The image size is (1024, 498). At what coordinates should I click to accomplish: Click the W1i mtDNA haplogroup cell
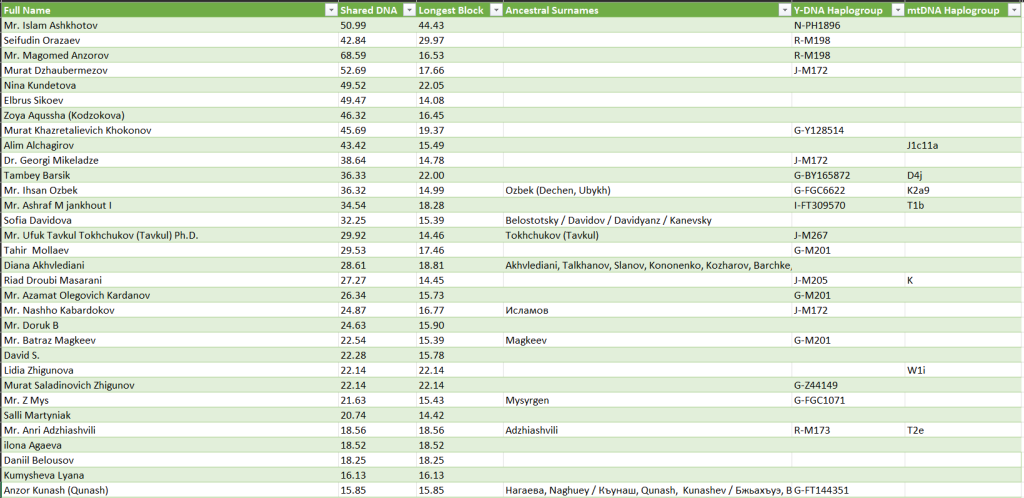coord(916,370)
